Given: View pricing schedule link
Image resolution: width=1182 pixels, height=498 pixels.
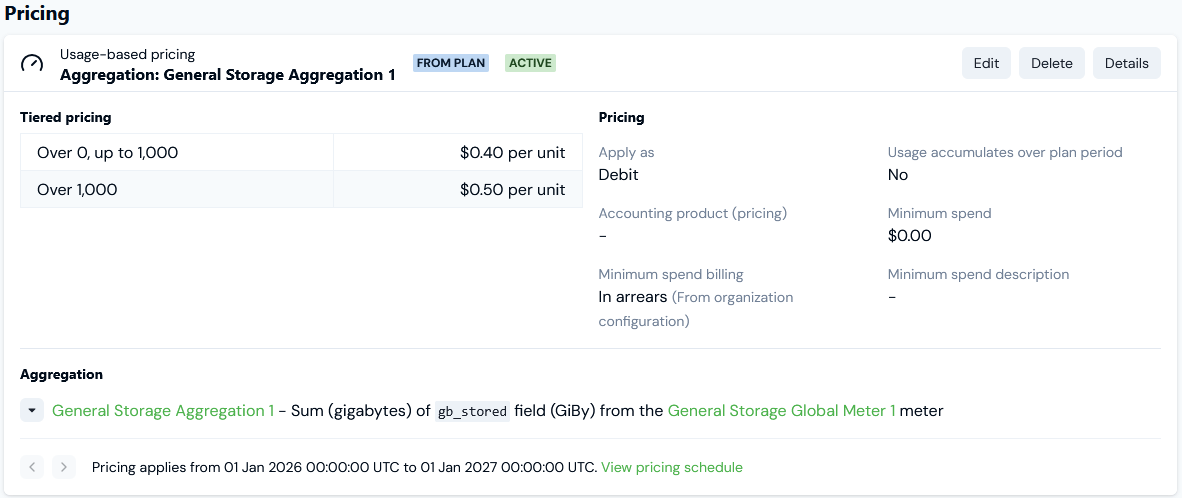Looking at the screenshot, I should (x=672, y=467).
